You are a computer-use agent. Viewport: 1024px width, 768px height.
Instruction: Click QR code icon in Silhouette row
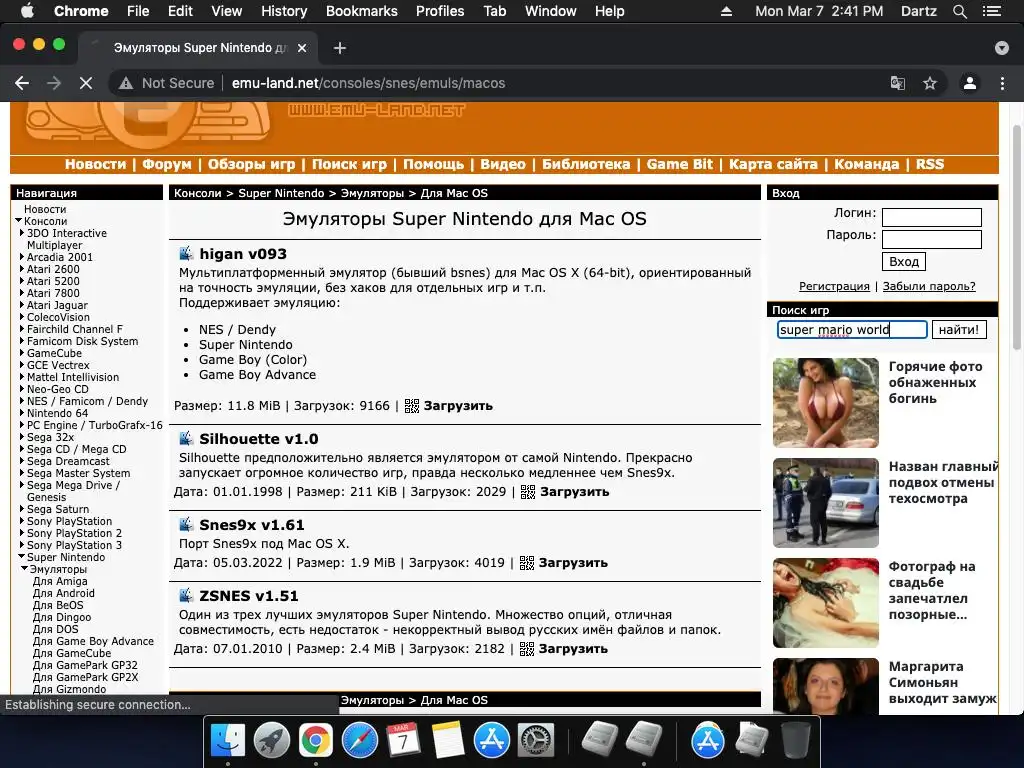528,492
